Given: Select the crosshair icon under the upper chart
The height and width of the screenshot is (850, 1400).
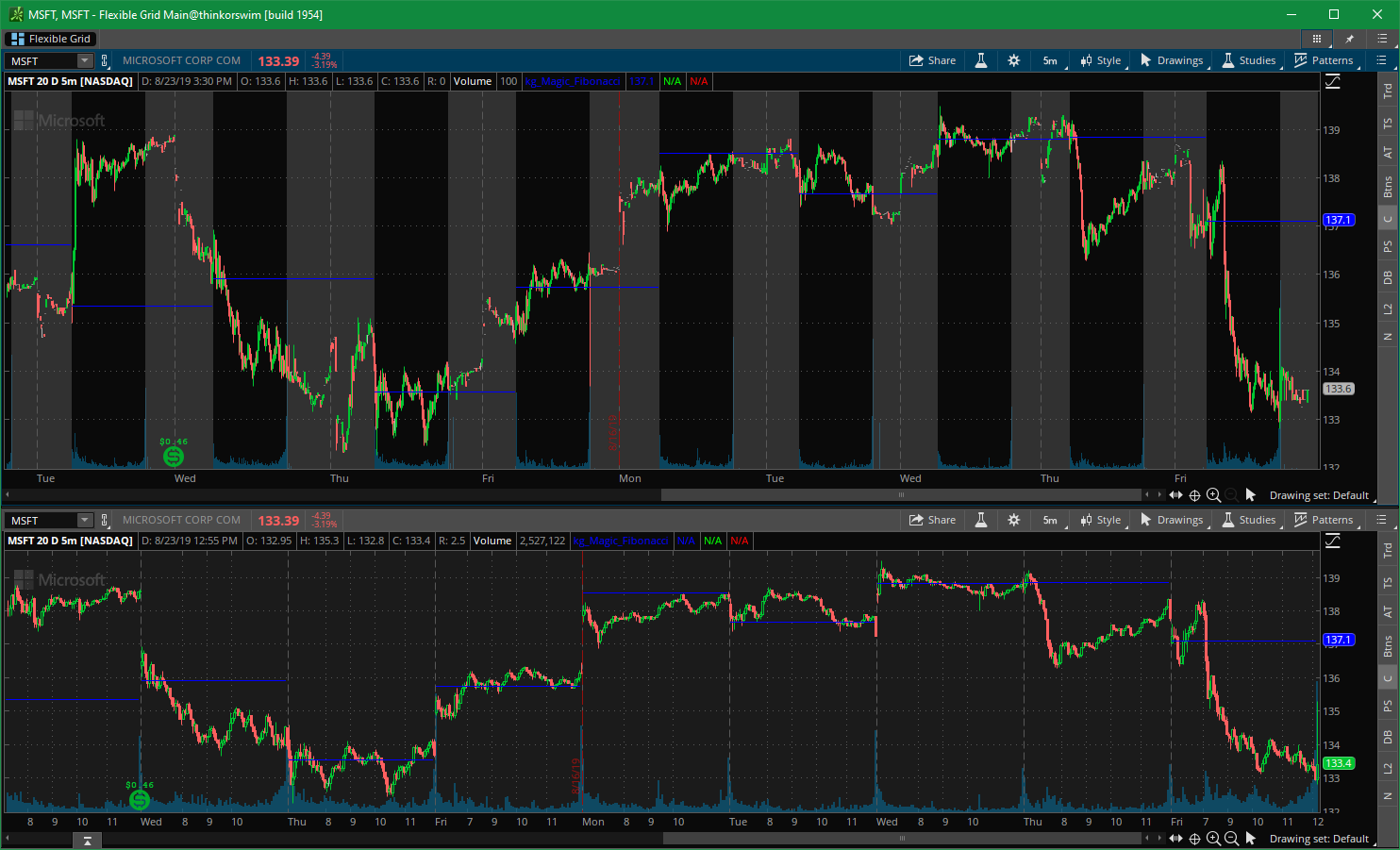Looking at the screenshot, I should (1194, 495).
